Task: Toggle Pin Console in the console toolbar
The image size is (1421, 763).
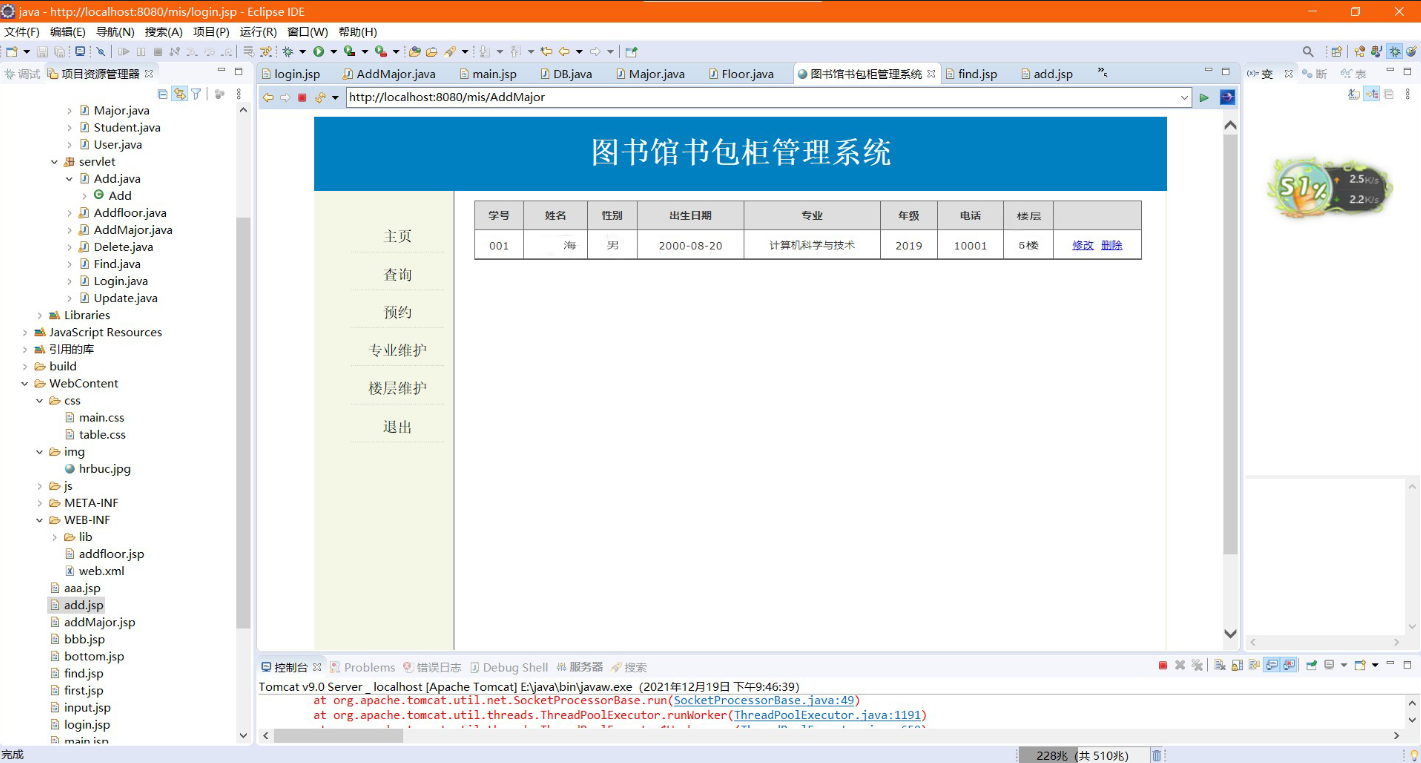Action: (1311, 664)
